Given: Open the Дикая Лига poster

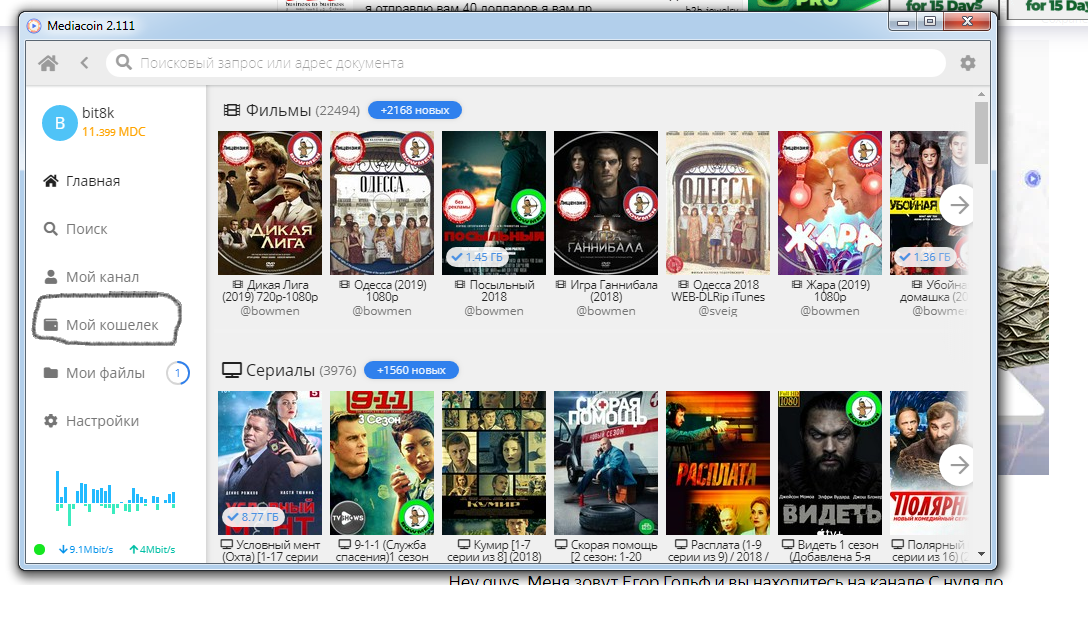Looking at the screenshot, I should 270,203.
